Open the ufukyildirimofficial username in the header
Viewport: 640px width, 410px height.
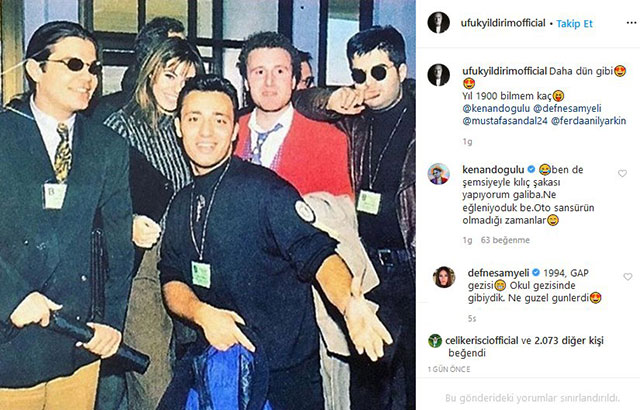click(503, 23)
